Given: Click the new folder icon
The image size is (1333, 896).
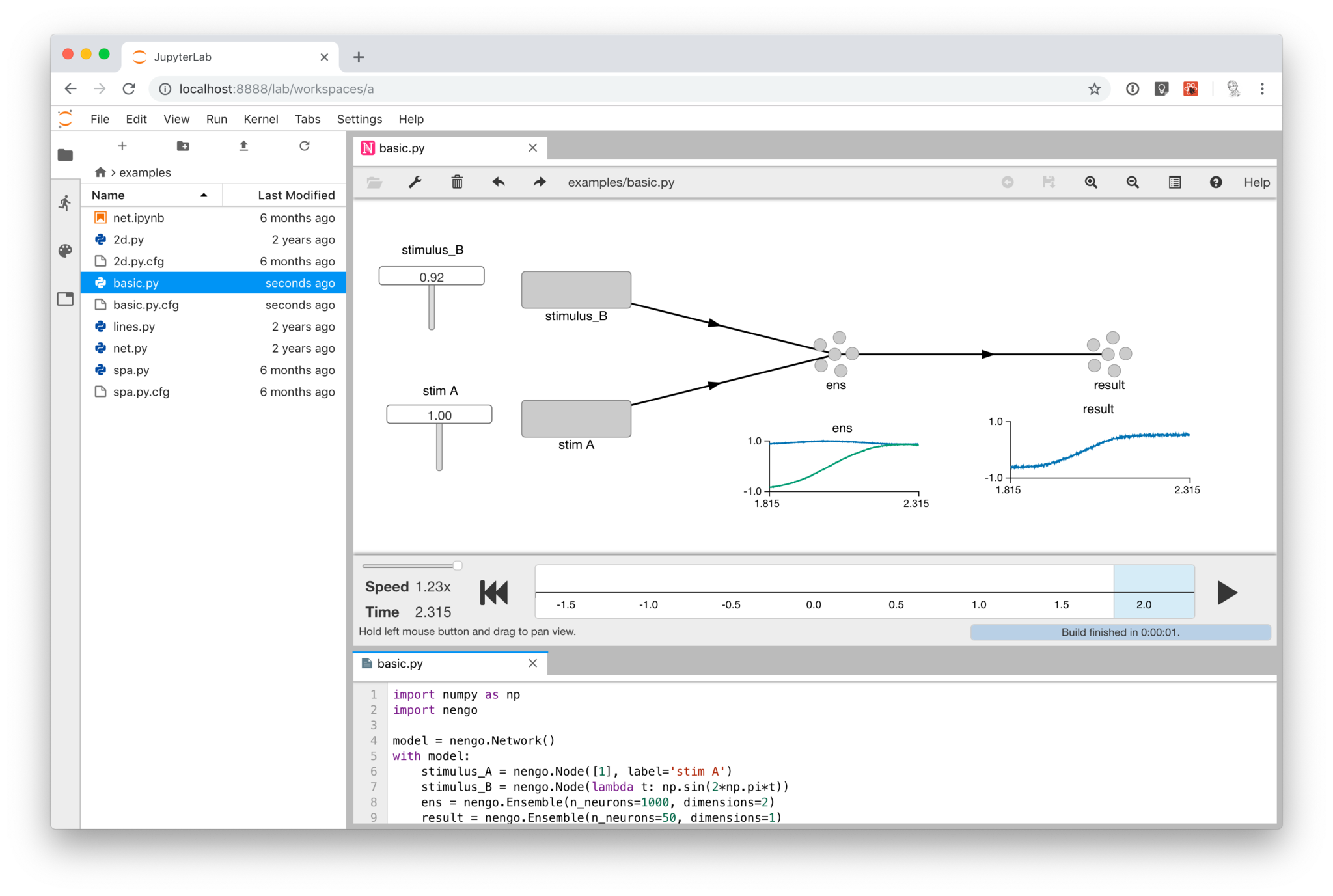Looking at the screenshot, I should [183, 146].
